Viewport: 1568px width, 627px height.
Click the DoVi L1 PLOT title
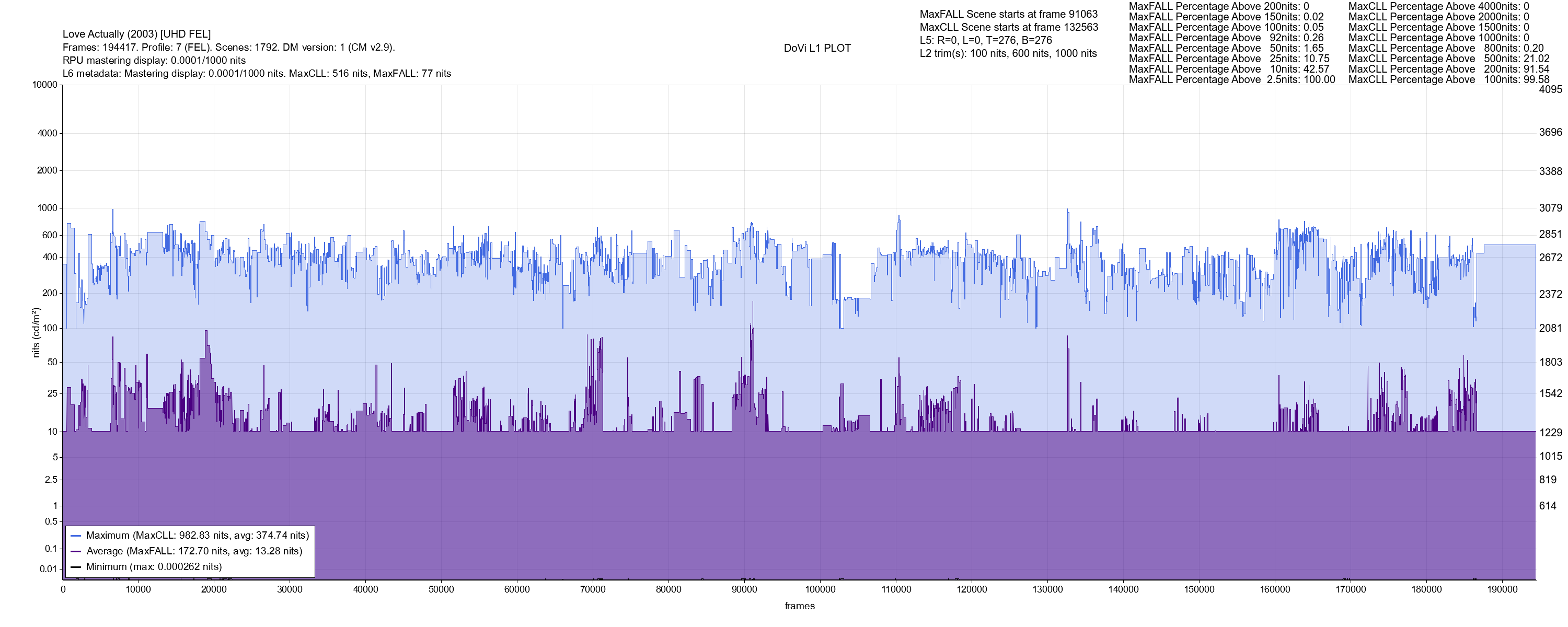click(x=817, y=48)
